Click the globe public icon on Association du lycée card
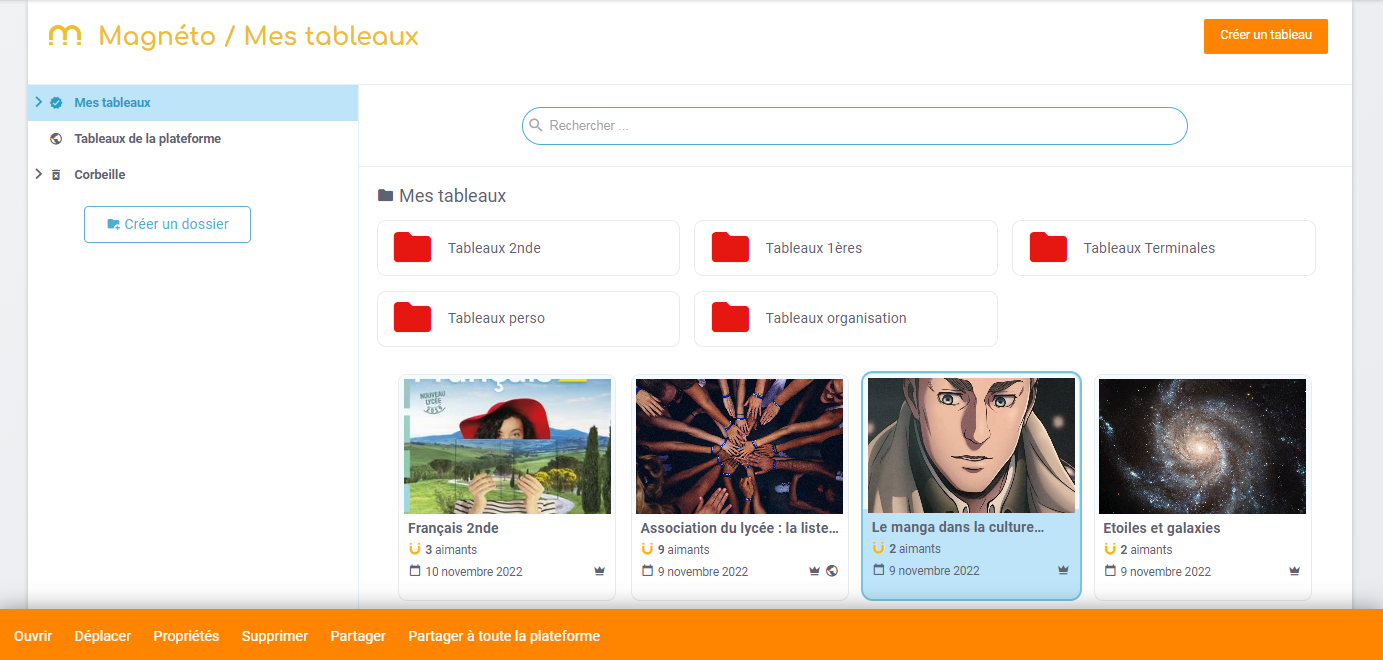1383x660 pixels. 832,572
